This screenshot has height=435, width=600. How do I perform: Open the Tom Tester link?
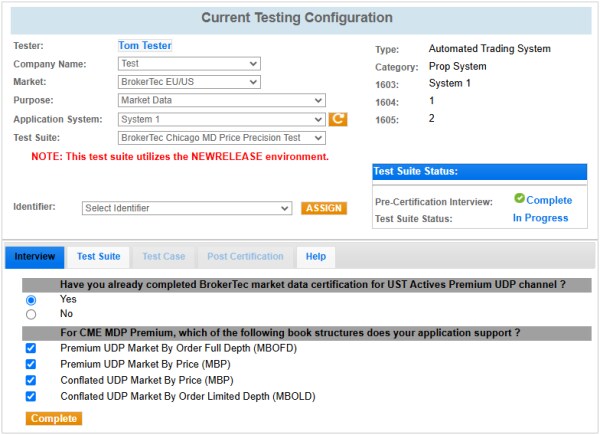point(145,45)
